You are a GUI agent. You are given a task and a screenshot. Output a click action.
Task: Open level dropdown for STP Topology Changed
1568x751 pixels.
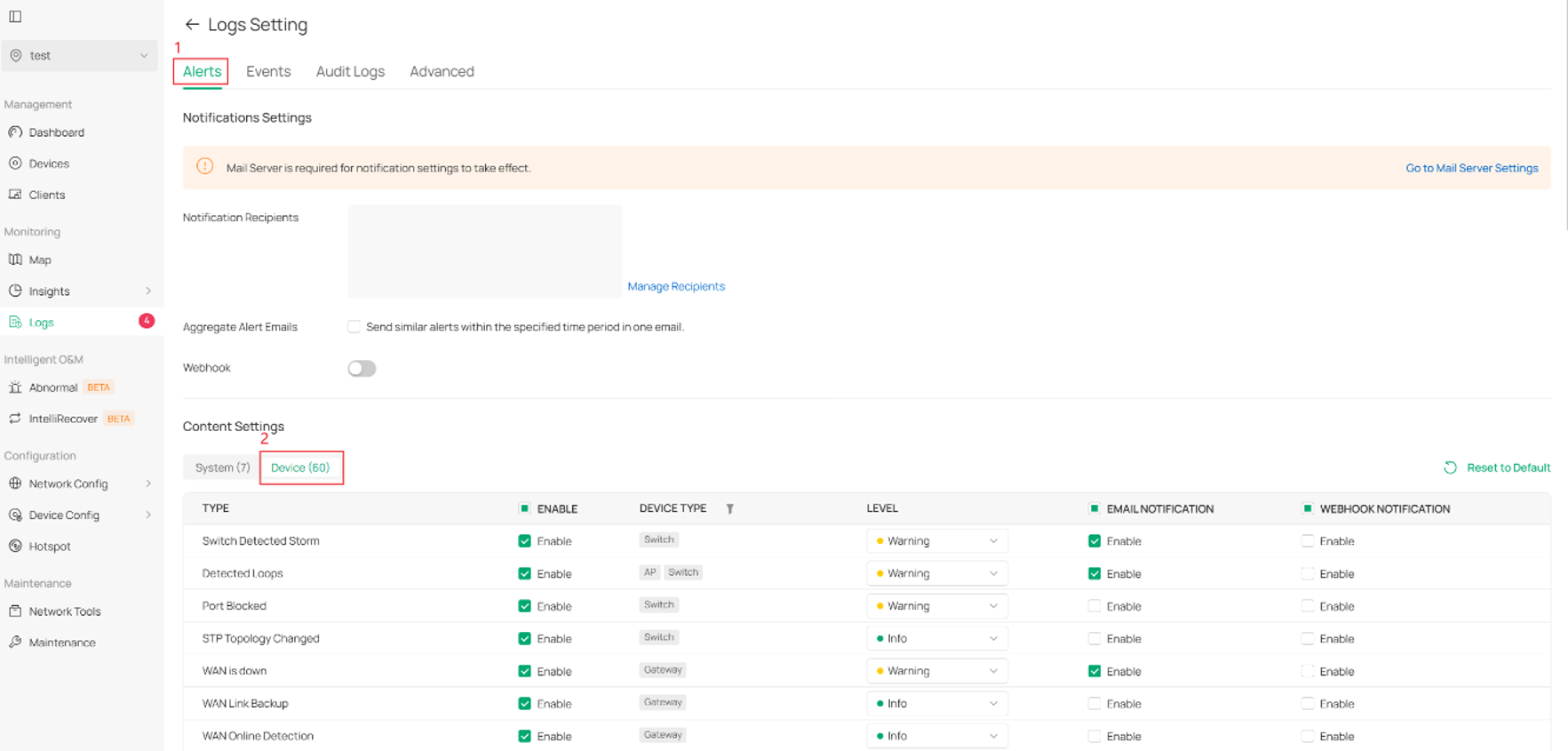(937, 638)
